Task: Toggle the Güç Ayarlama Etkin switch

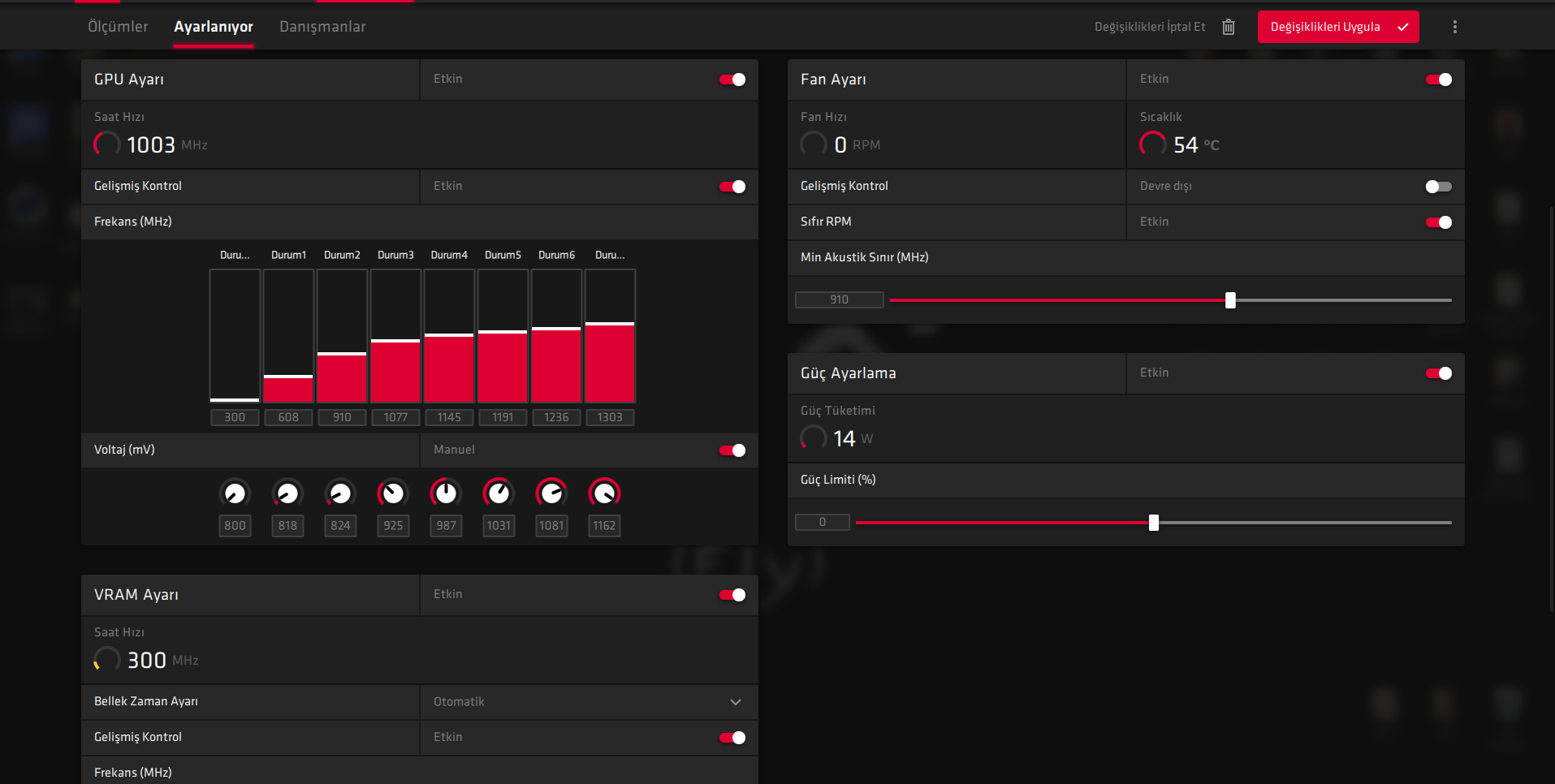Action: pyautogui.click(x=1439, y=373)
